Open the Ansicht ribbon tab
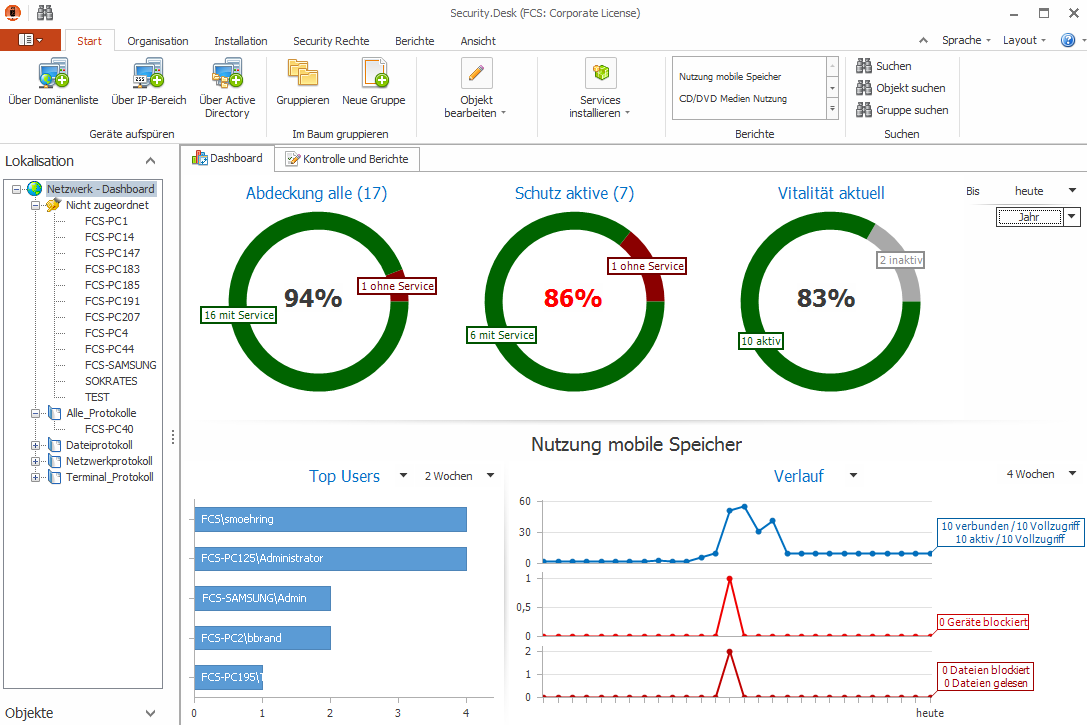The width and height of the screenshot is (1087, 725). click(x=478, y=41)
